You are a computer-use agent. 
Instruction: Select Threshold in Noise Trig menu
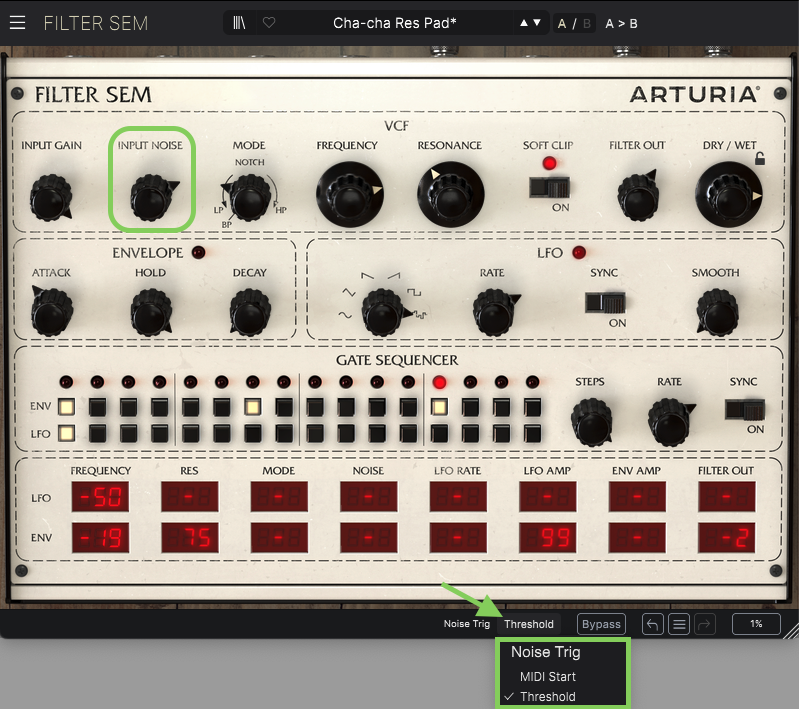[547, 696]
